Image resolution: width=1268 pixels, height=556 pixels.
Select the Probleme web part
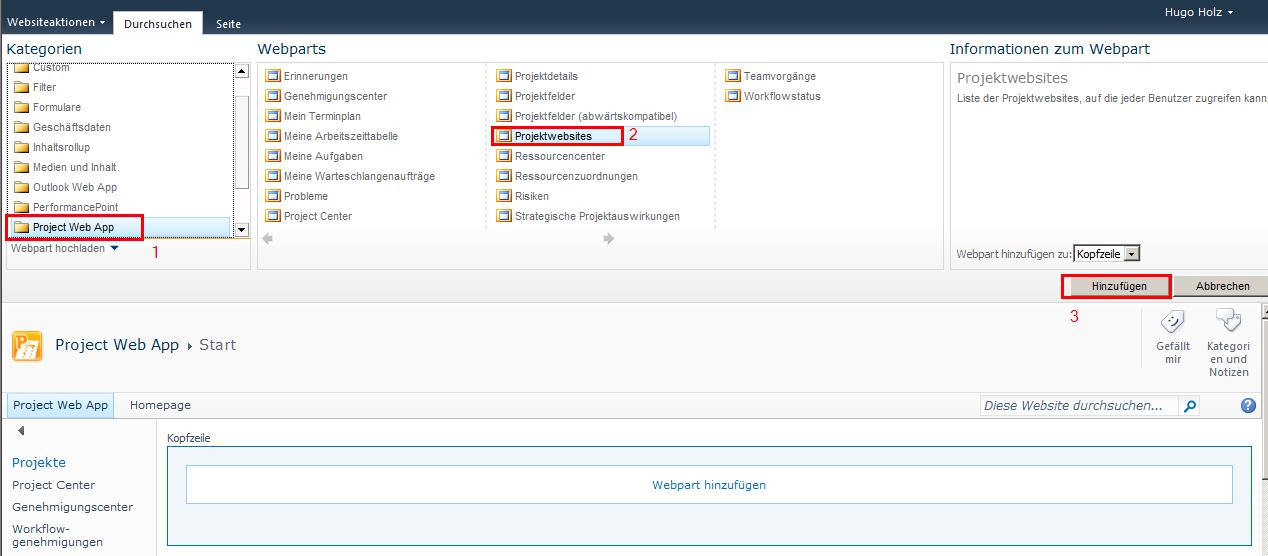tap(297, 196)
